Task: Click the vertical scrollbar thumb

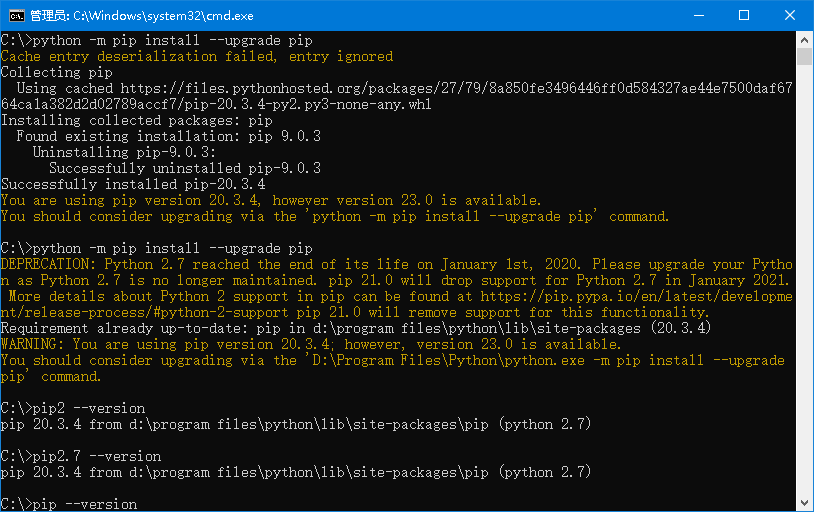Action: point(804,57)
